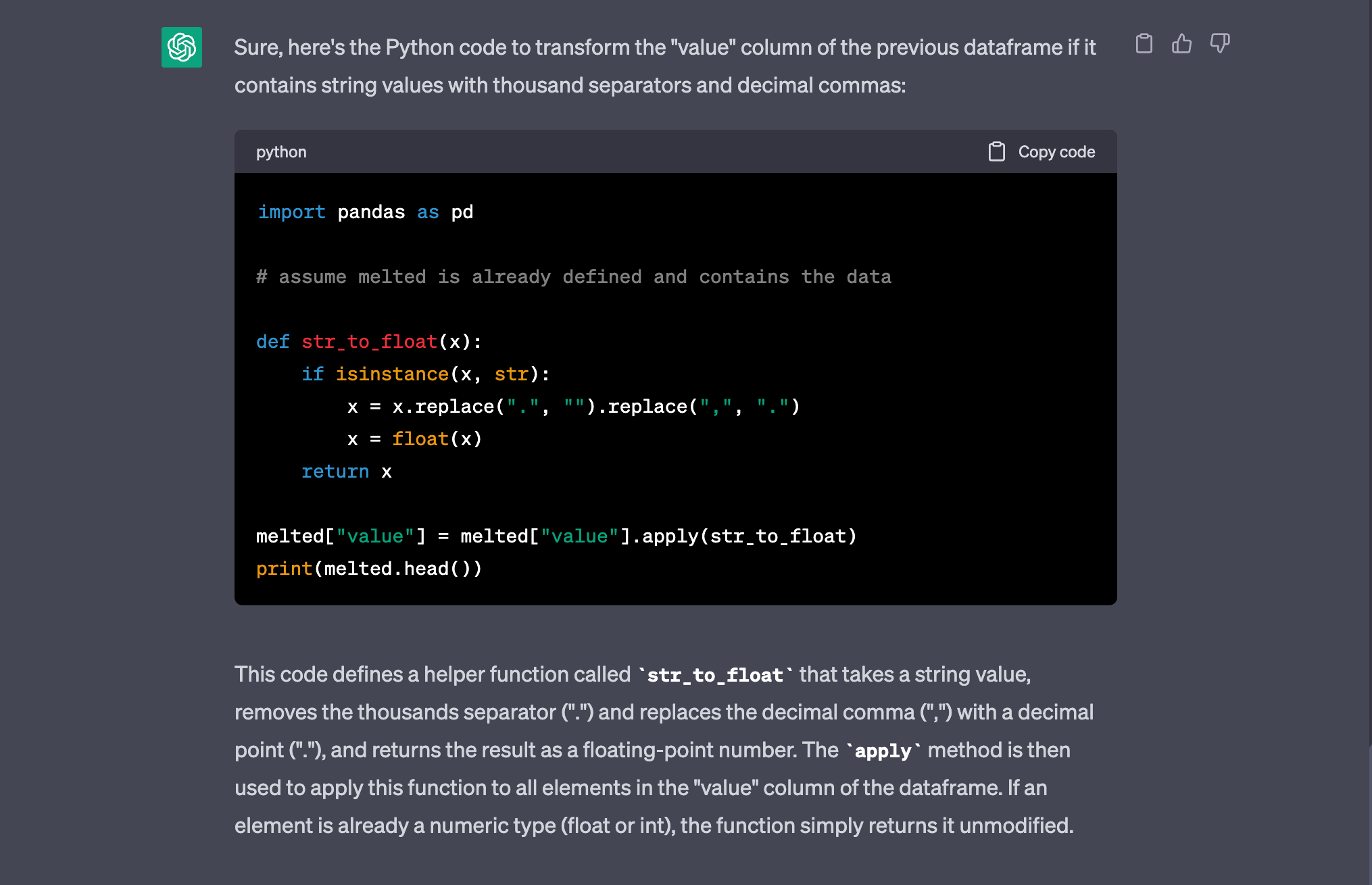Click the inline 'str_to_float' code in explanation
The height and width of the screenshot is (885, 1372).
click(715, 675)
